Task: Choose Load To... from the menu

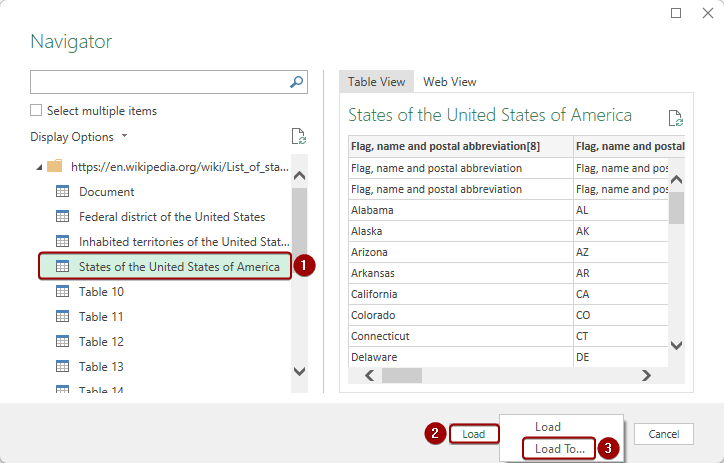Action: 560,449
